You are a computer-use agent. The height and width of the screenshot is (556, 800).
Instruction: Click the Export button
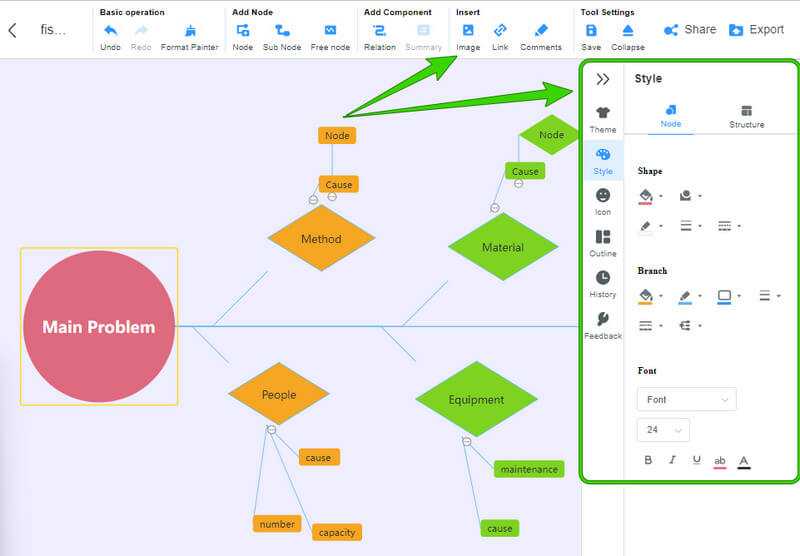coord(756,30)
